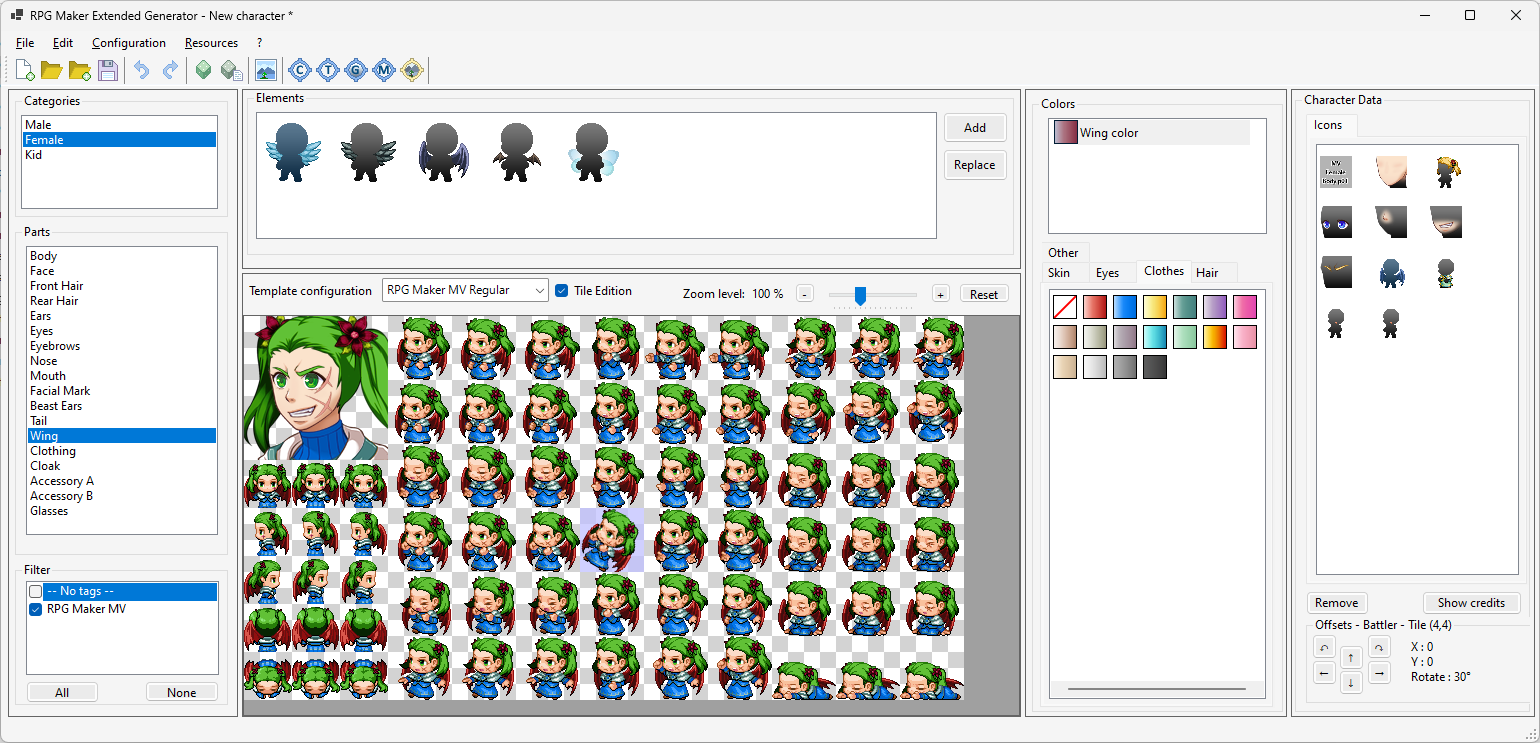Click the Add element button
This screenshot has height=743, width=1540.
click(x=975, y=128)
